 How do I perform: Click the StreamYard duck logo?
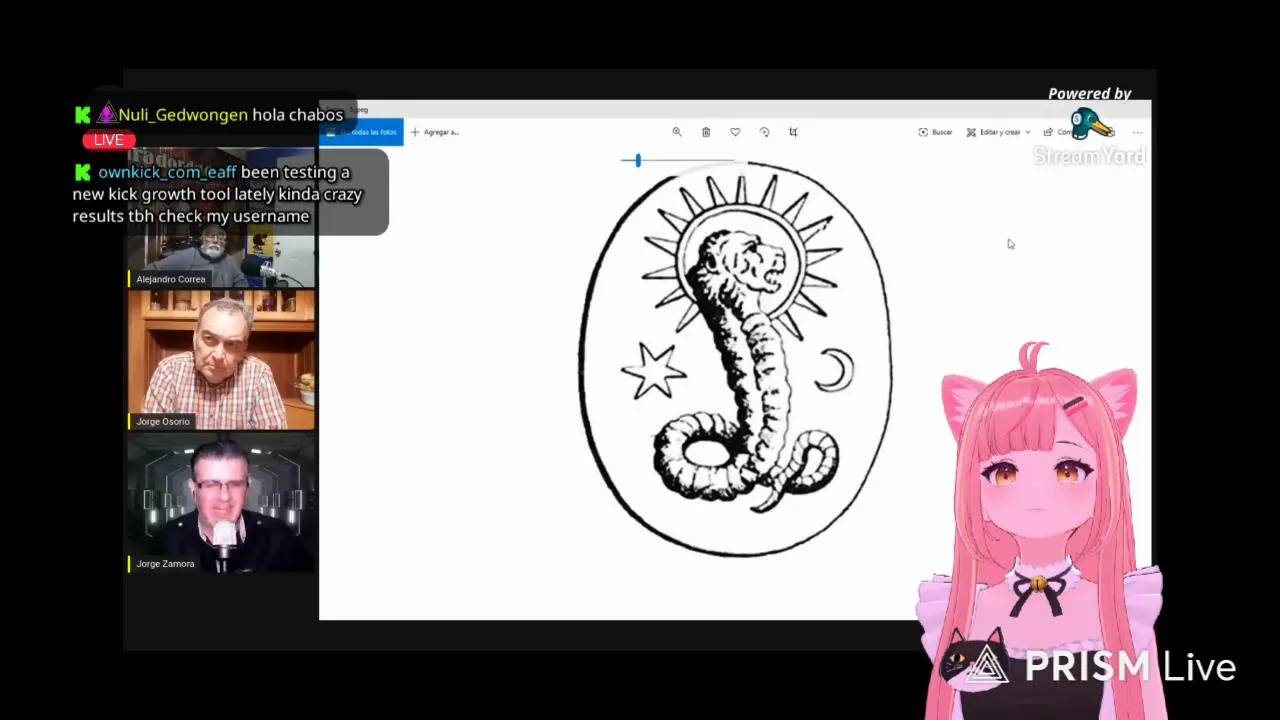point(1091,124)
